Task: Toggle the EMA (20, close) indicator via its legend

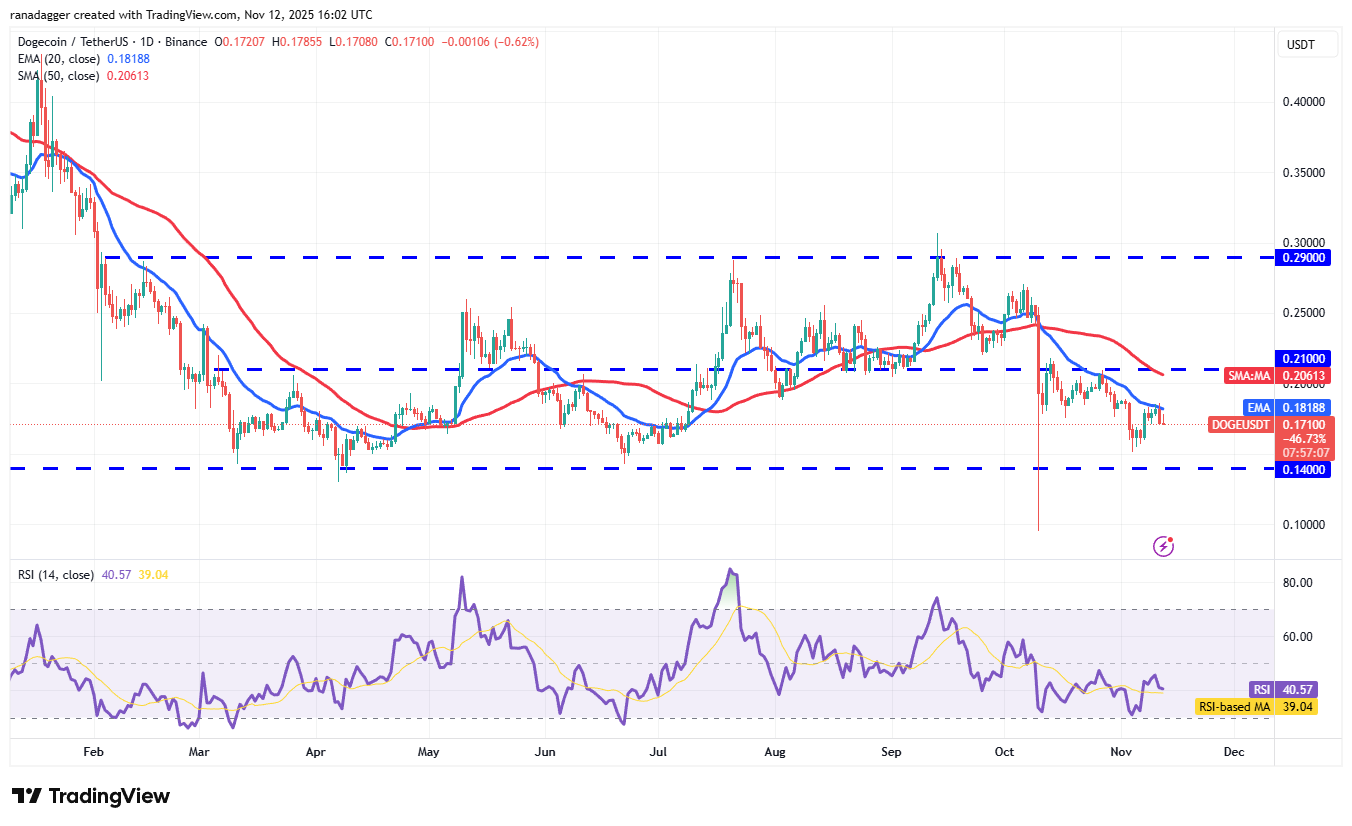Action: [x=60, y=59]
